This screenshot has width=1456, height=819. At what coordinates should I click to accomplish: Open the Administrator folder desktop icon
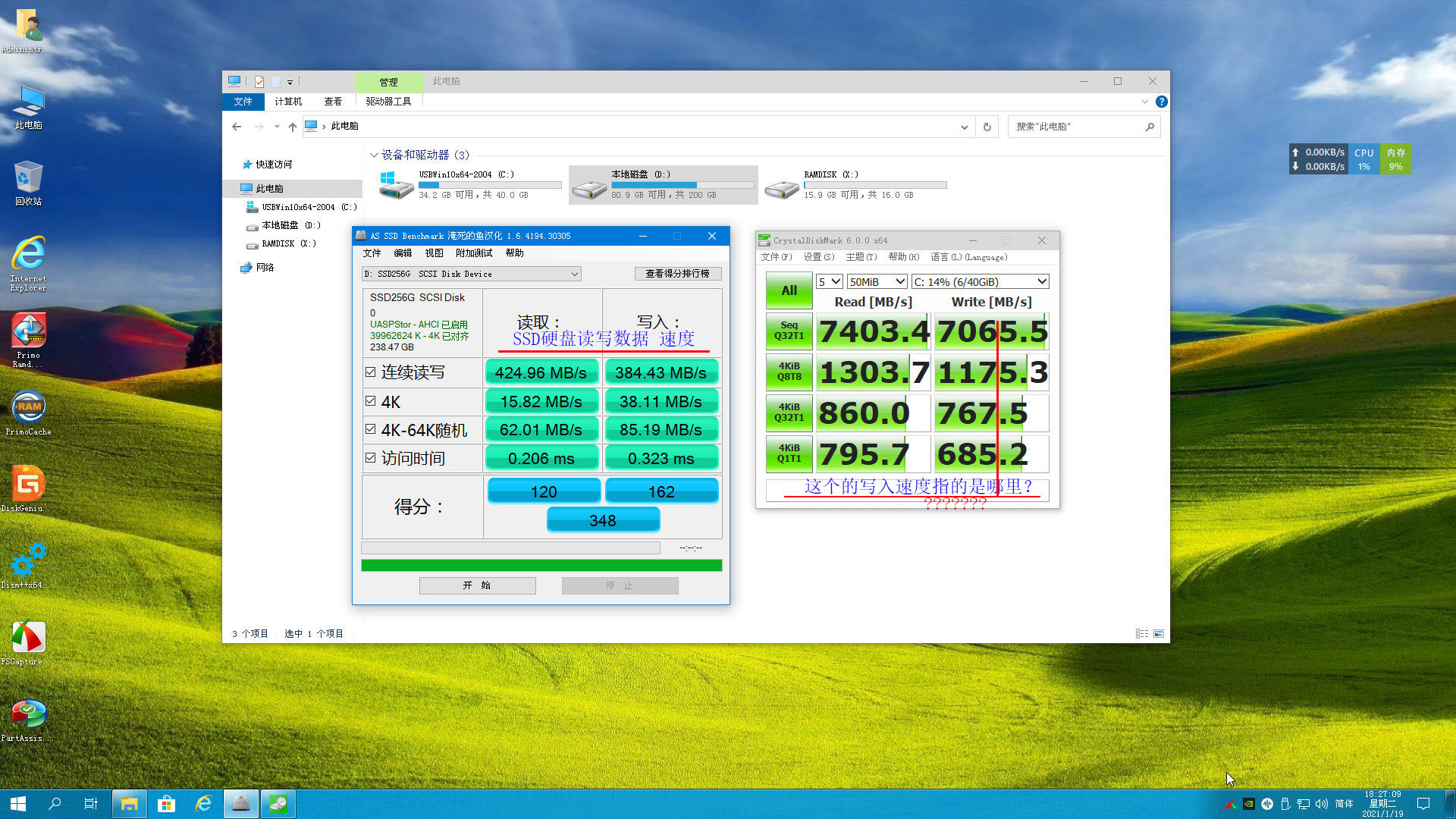29,30
